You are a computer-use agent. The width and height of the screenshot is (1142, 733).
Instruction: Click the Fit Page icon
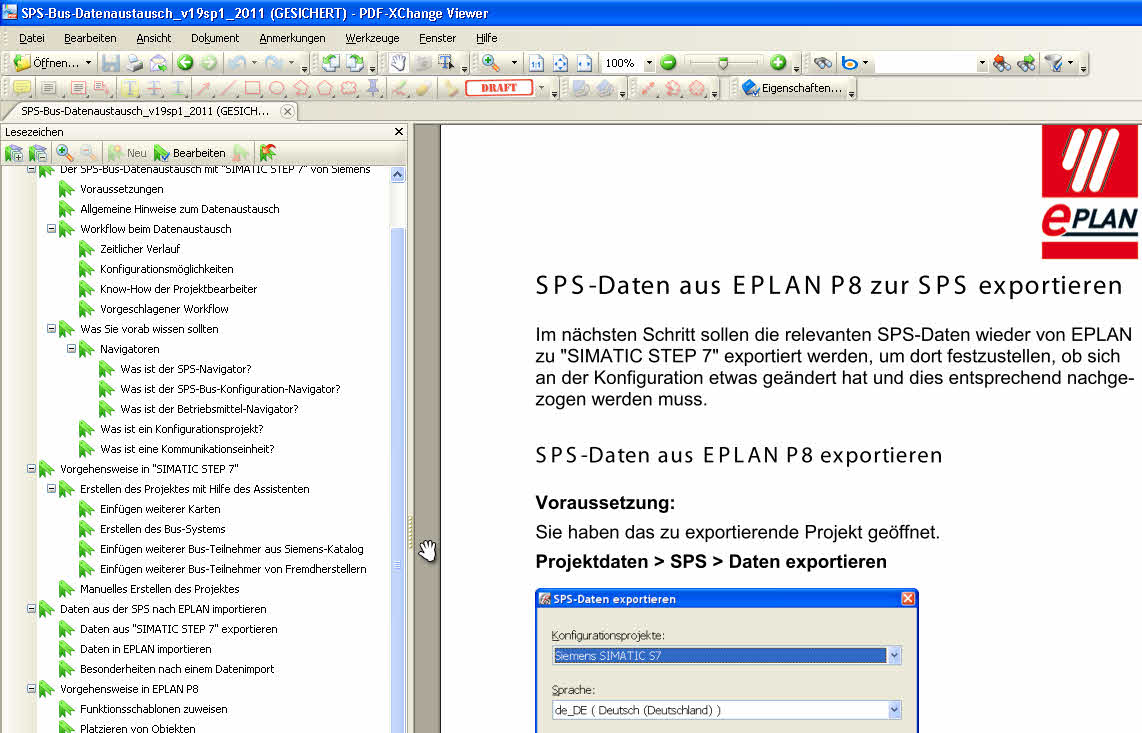(x=560, y=63)
